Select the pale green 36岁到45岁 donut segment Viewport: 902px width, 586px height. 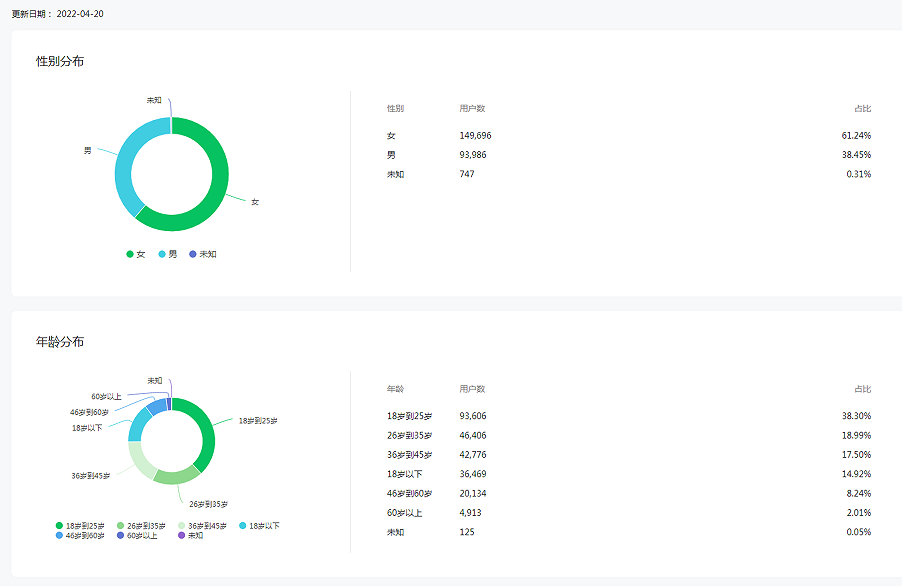139,461
